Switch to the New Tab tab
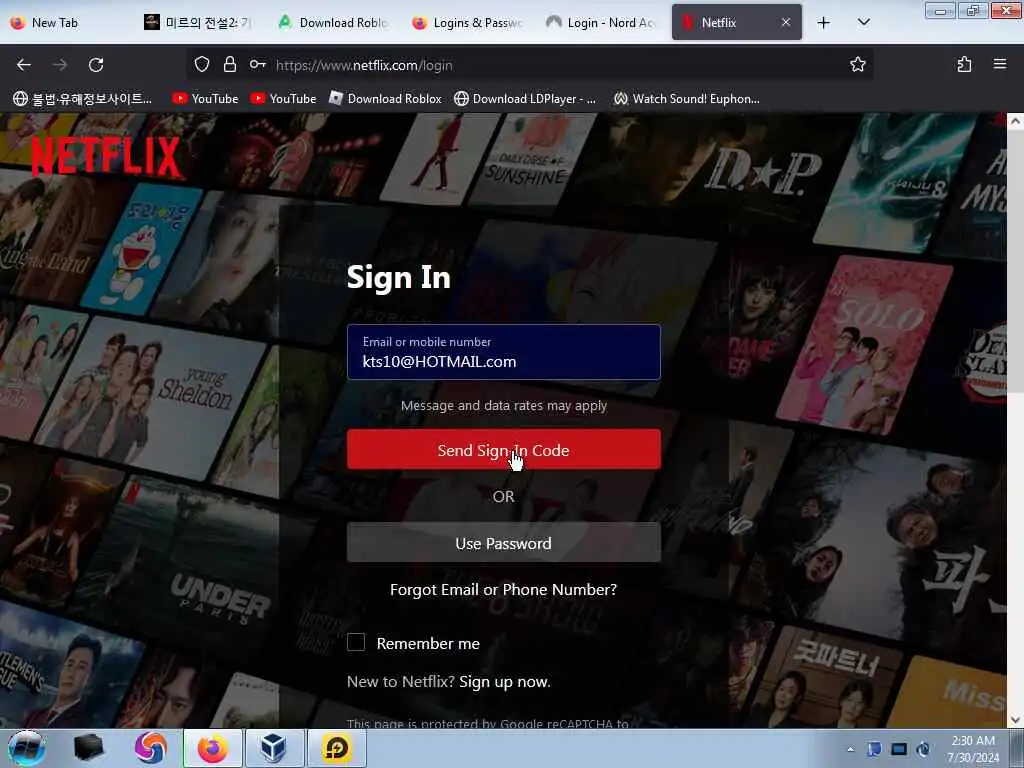Image resolution: width=1024 pixels, height=768 pixels. pyautogui.click(x=65, y=22)
